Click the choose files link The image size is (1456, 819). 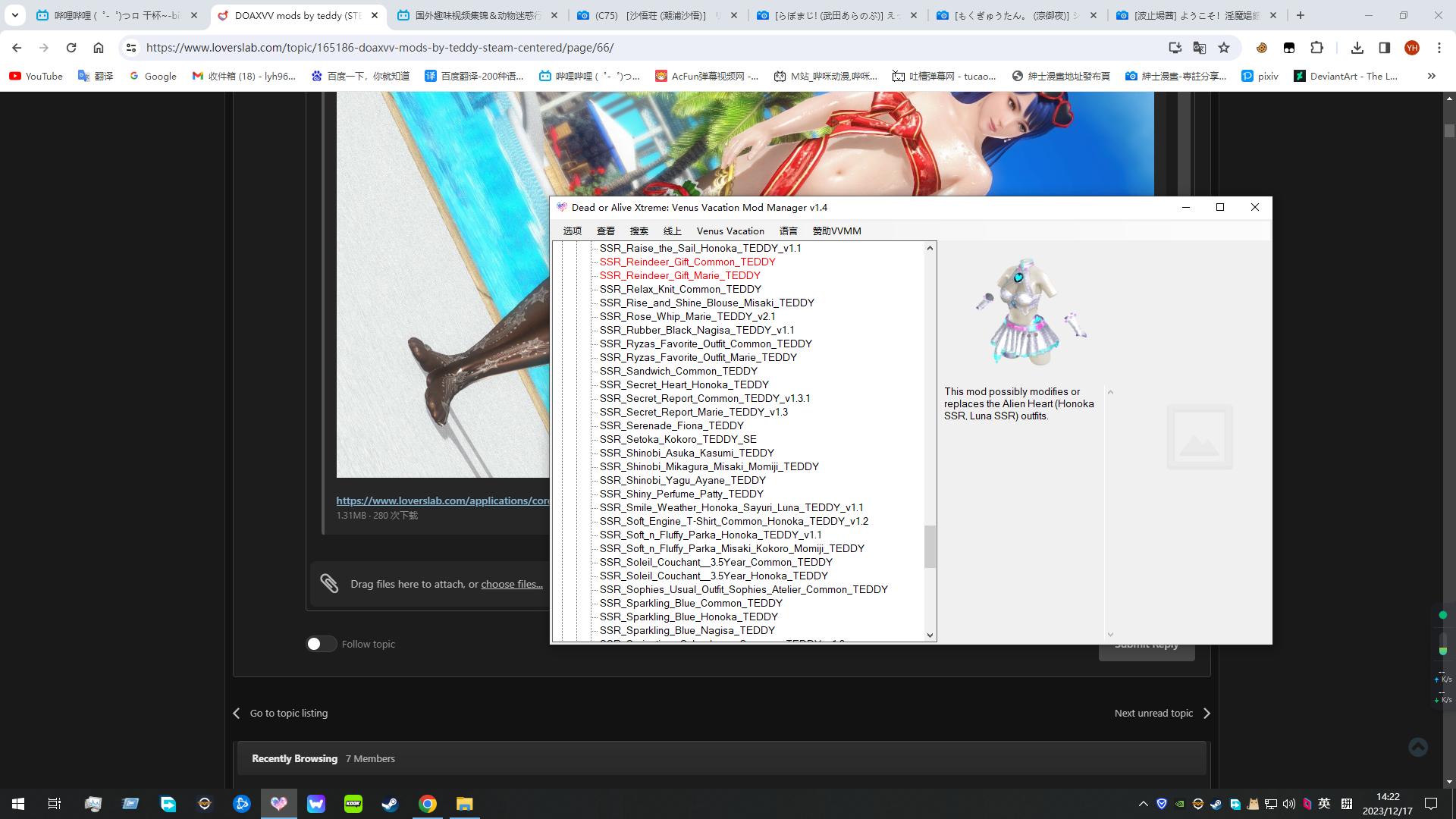[x=512, y=584]
